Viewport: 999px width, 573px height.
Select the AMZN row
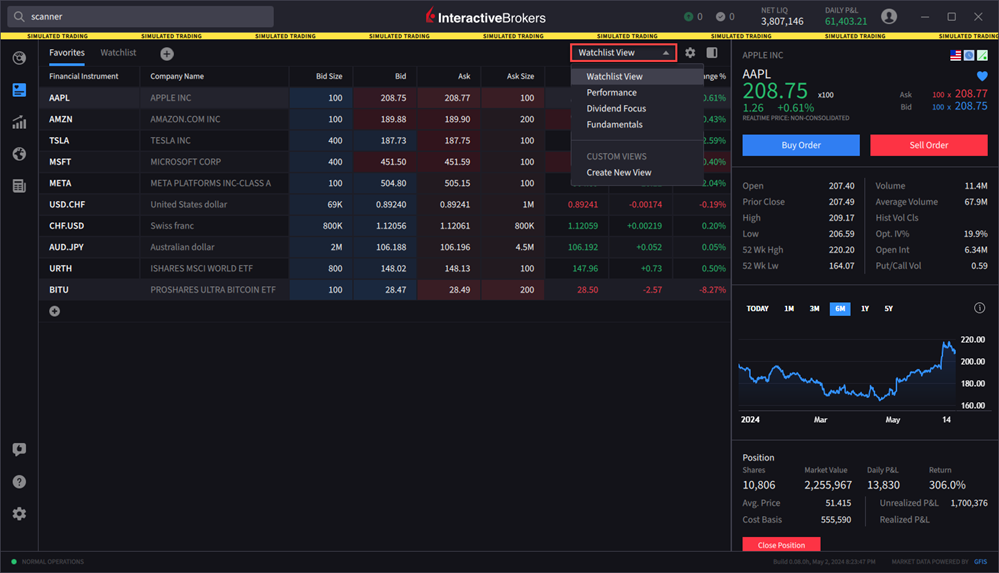coord(385,119)
